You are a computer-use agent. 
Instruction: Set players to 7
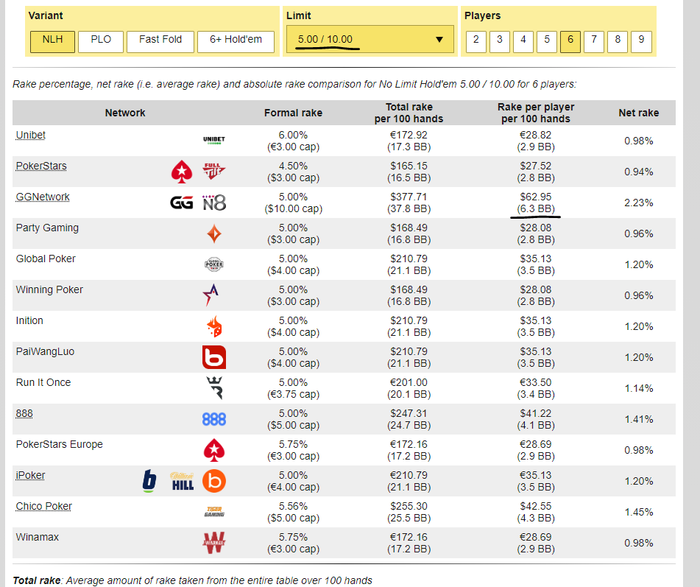click(594, 42)
